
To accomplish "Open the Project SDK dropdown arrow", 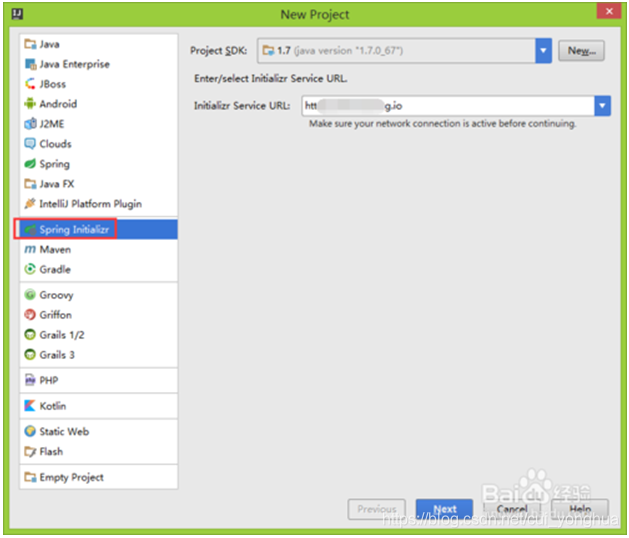I will tap(544, 51).
